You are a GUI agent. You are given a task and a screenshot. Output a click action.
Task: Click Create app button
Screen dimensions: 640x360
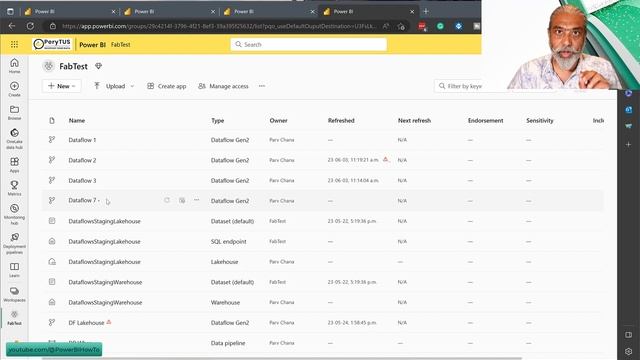[167, 86]
